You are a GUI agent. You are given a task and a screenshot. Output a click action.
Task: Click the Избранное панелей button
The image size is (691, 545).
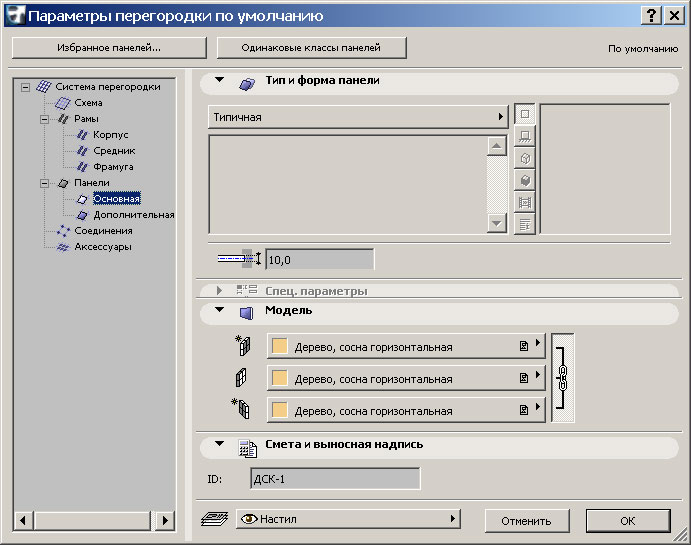click(109, 48)
